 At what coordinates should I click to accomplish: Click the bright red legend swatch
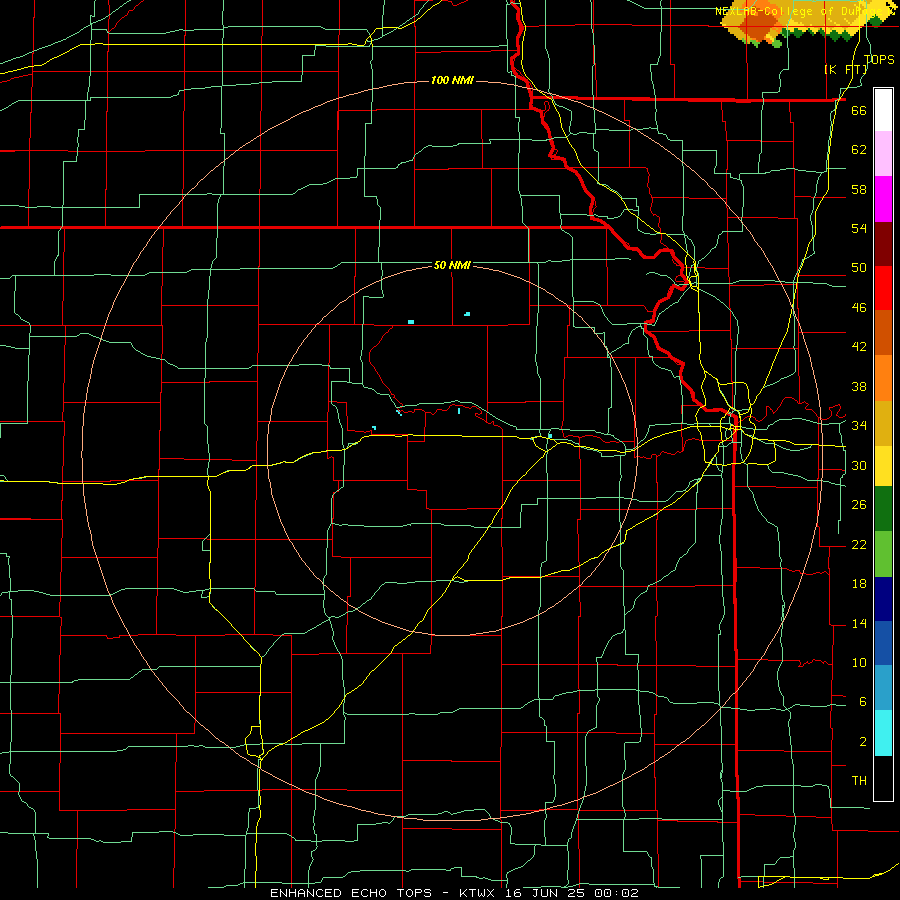(x=883, y=288)
